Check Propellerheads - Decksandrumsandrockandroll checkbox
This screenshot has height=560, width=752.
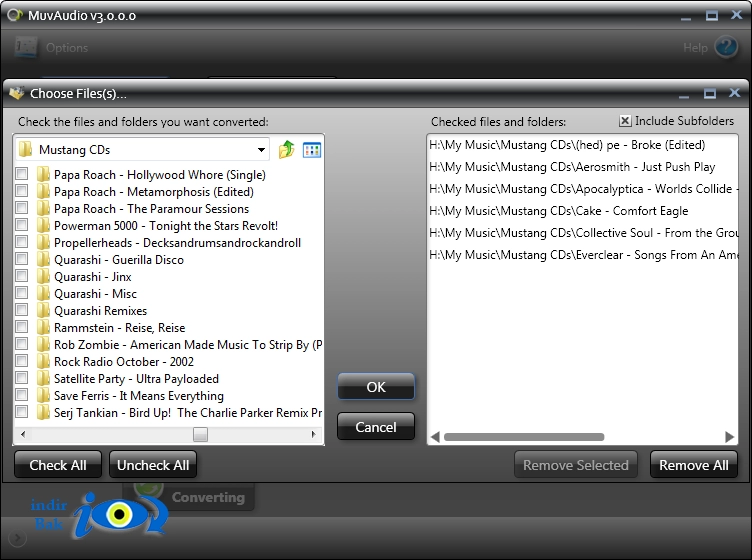coord(22,242)
